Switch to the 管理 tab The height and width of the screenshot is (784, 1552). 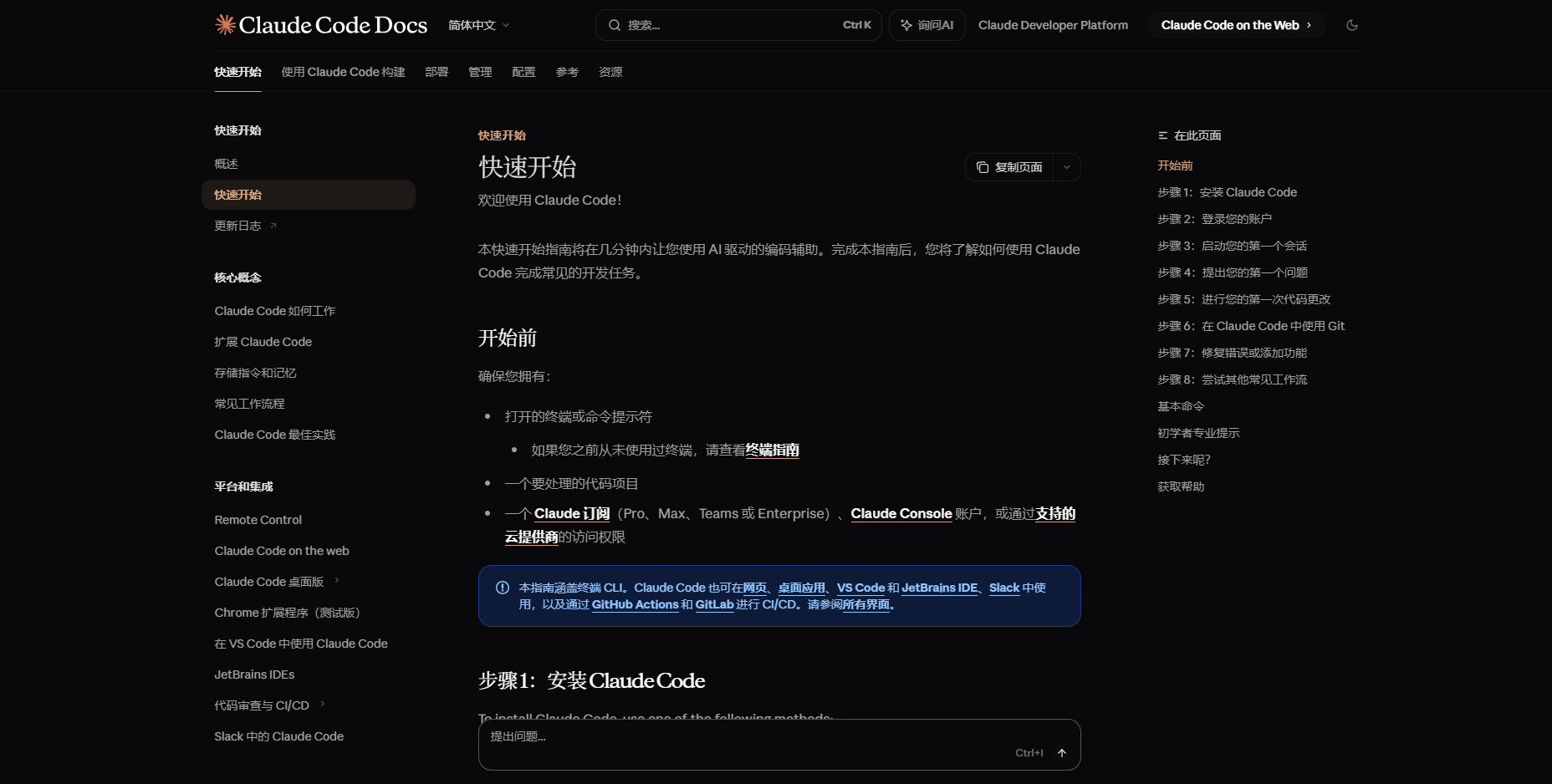(x=480, y=72)
